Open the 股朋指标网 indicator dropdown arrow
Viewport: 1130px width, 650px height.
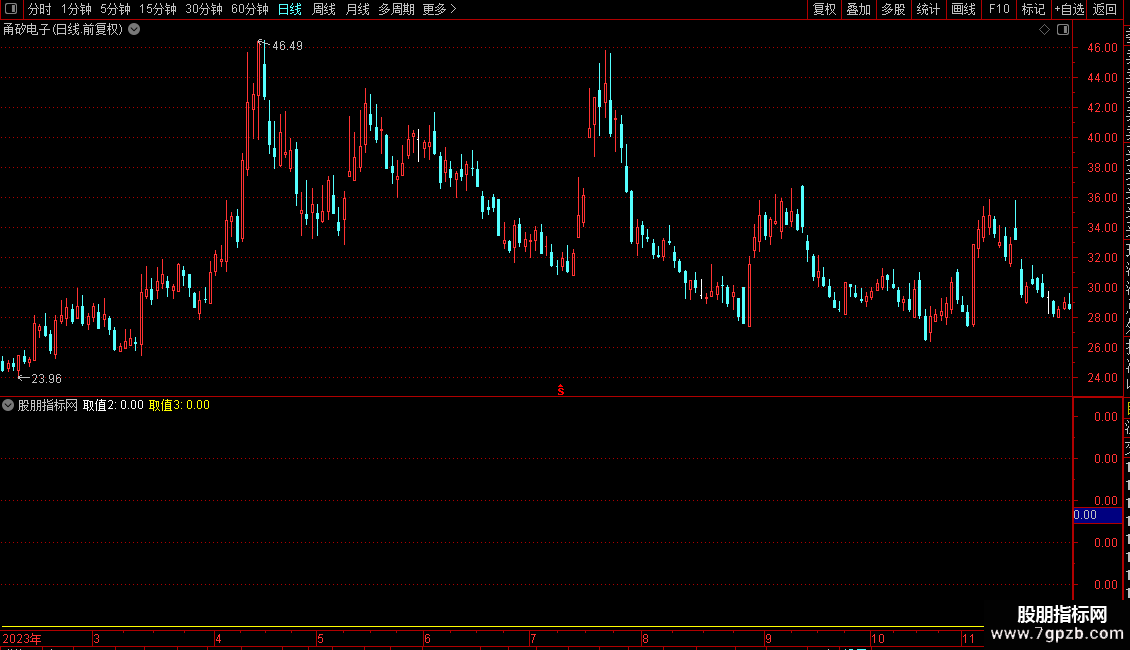coord(8,405)
